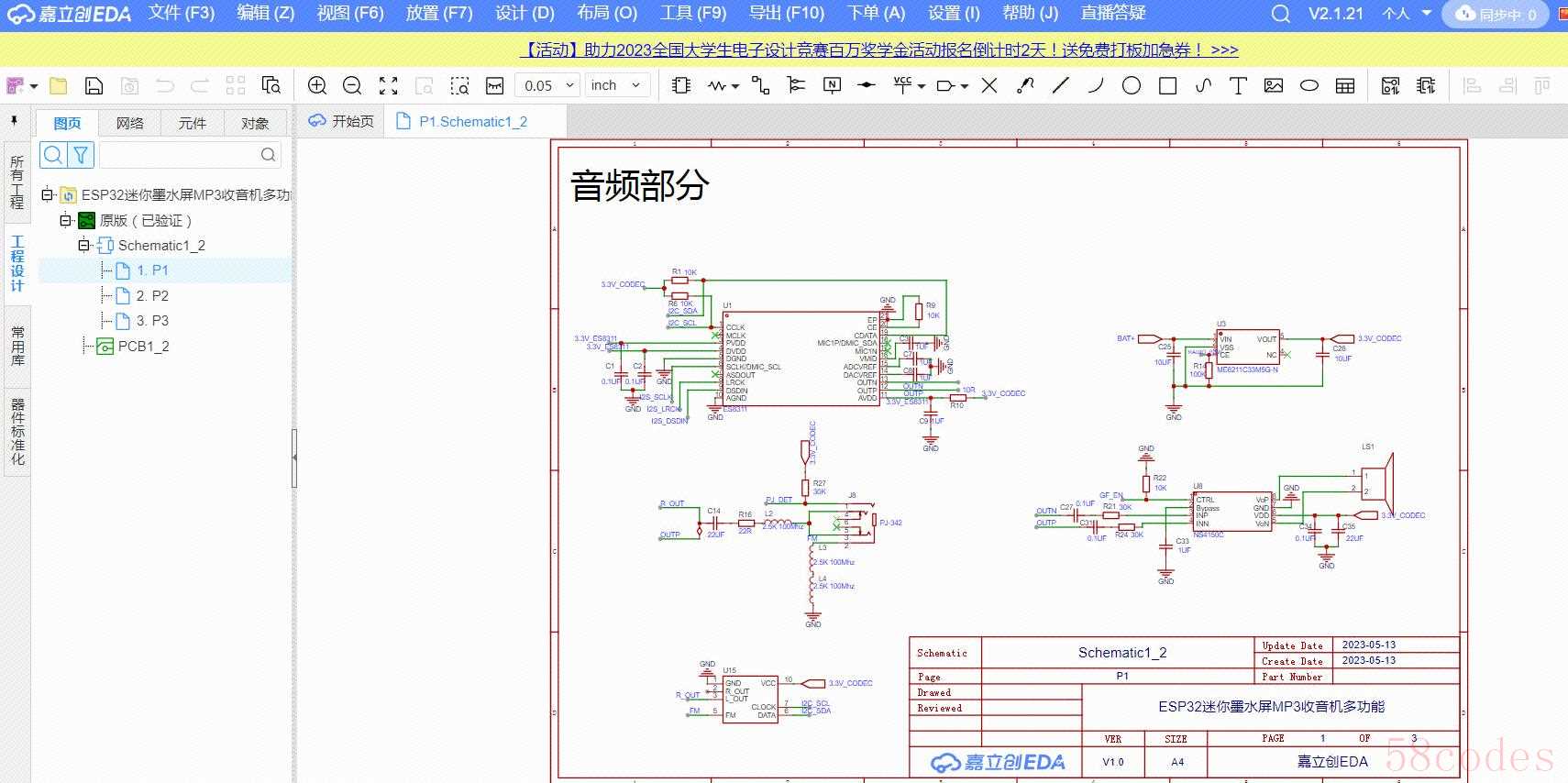Select page 2. P2 in project tree
This screenshot has width=1568, height=783.
point(152,295)
